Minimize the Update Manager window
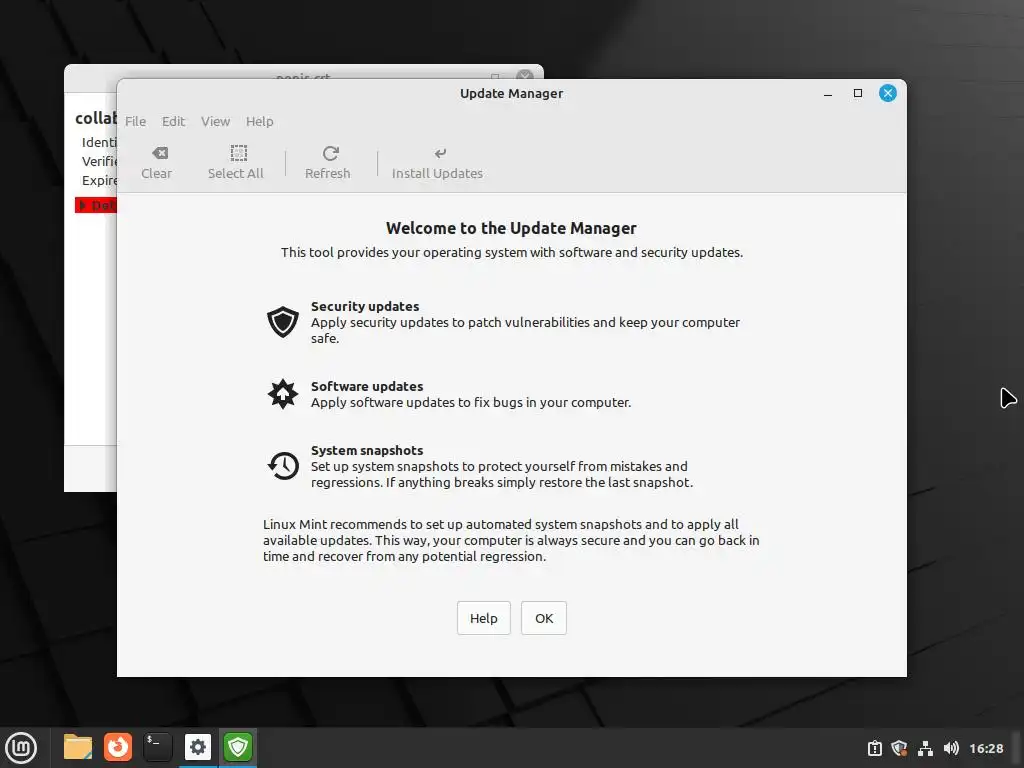The image size is (1024, 768). (x=827, y=93)
